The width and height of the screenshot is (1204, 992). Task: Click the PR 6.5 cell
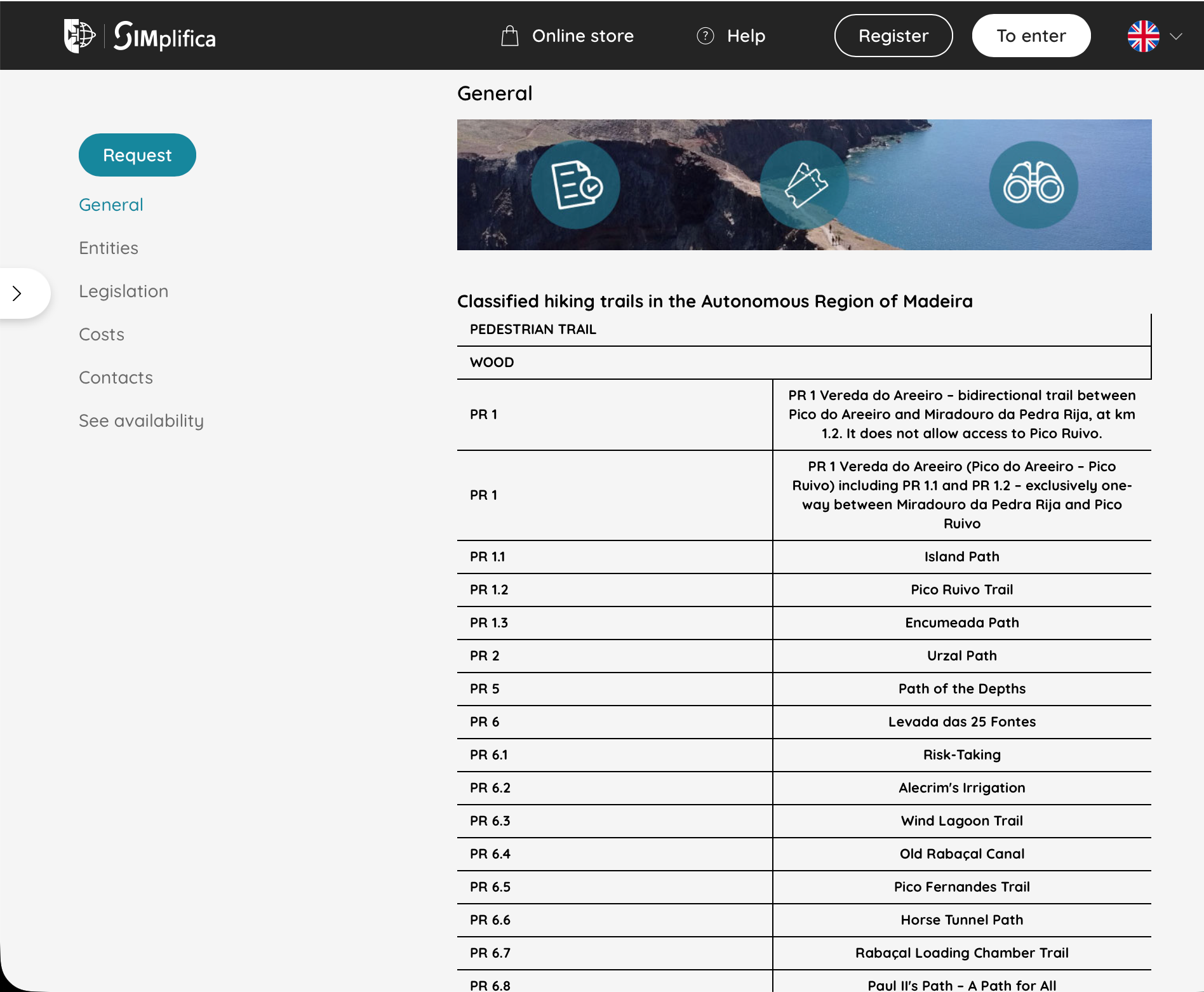tap(615, 887)
